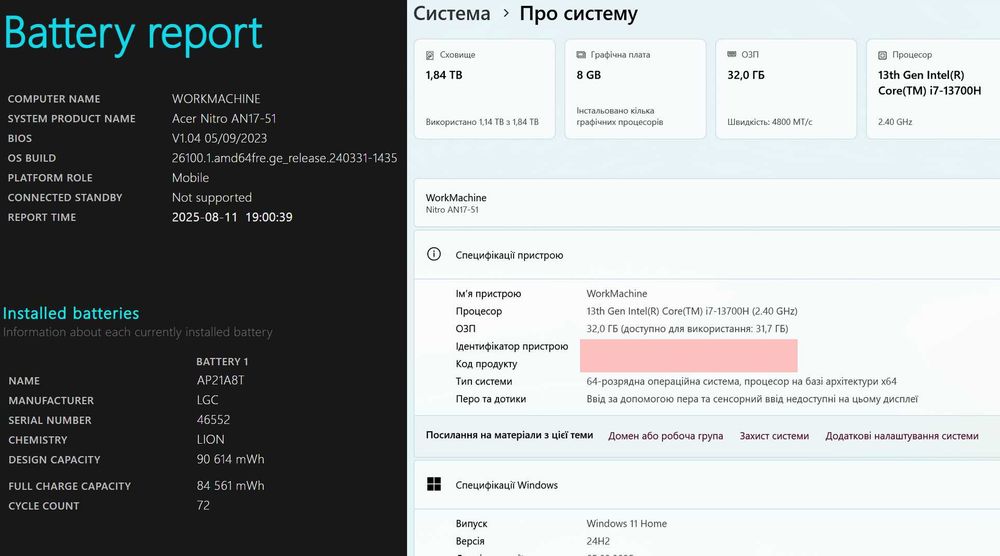Select battery chemistry LION
Viewport: 1000px width, 556px height.
pyautogui.click(x=210, y=440)
